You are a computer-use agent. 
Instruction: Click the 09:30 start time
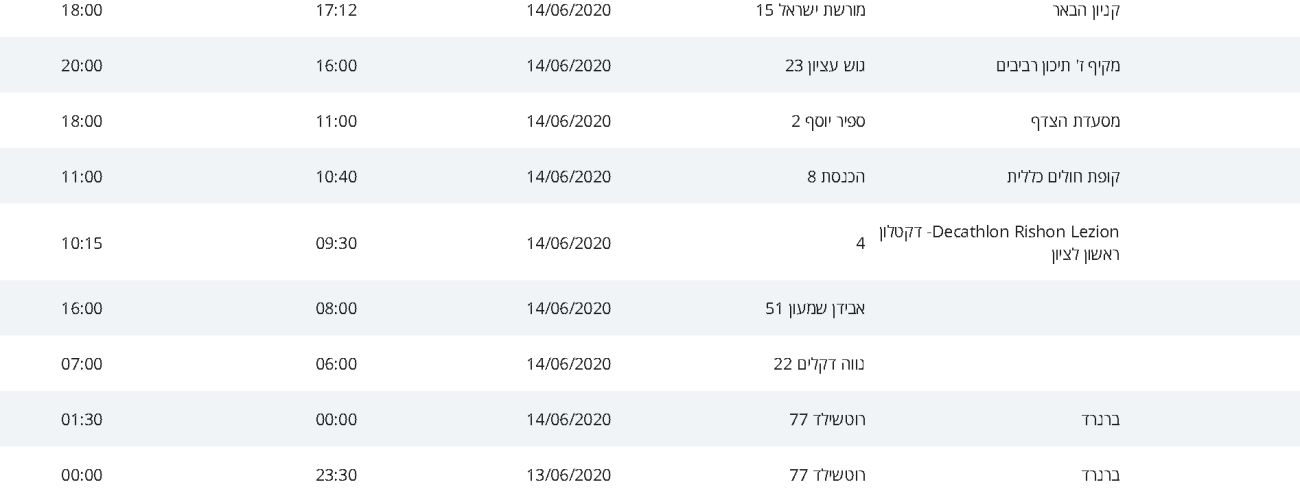tap(336, 243)
